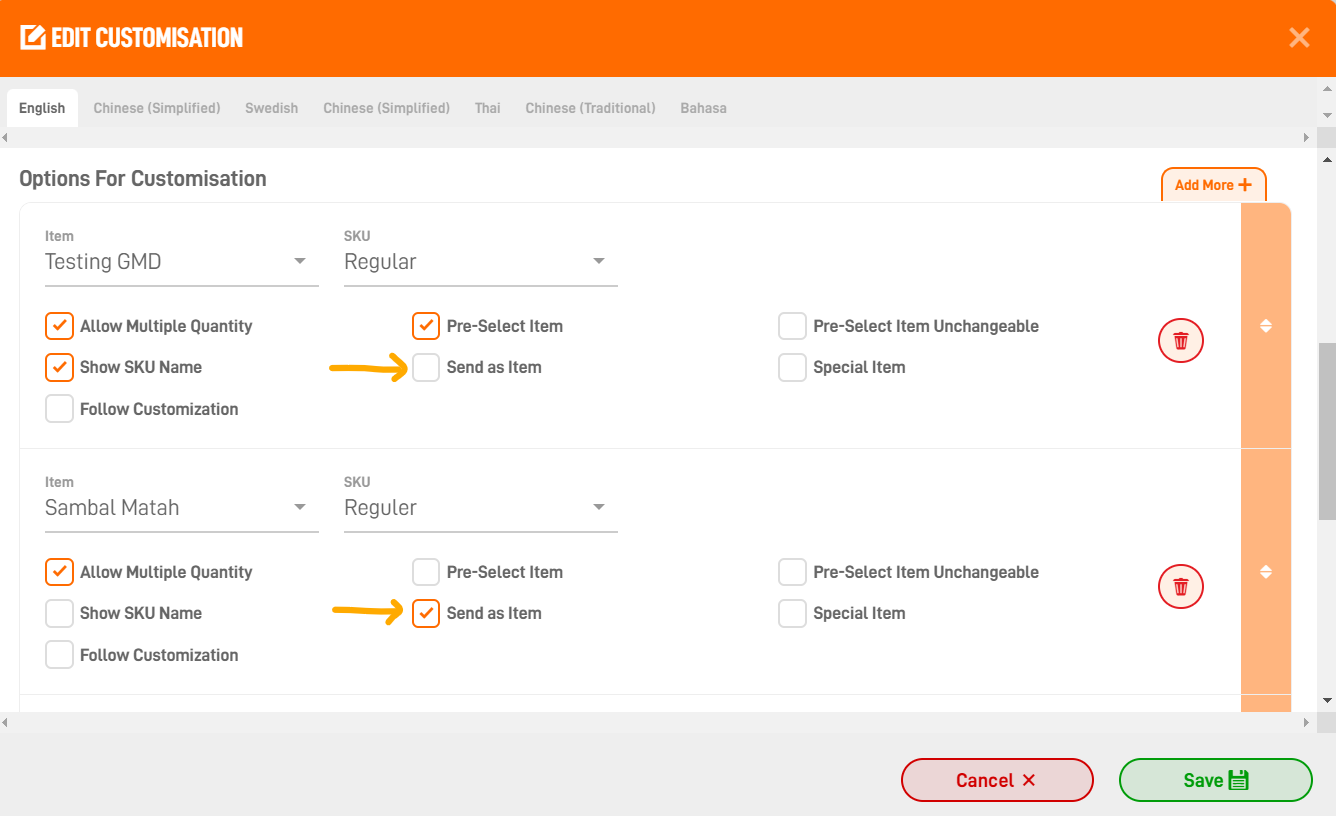Screen dimensions: 1336x816
Task: Switch to the Bahasa language tab
Action: [703, 108]
